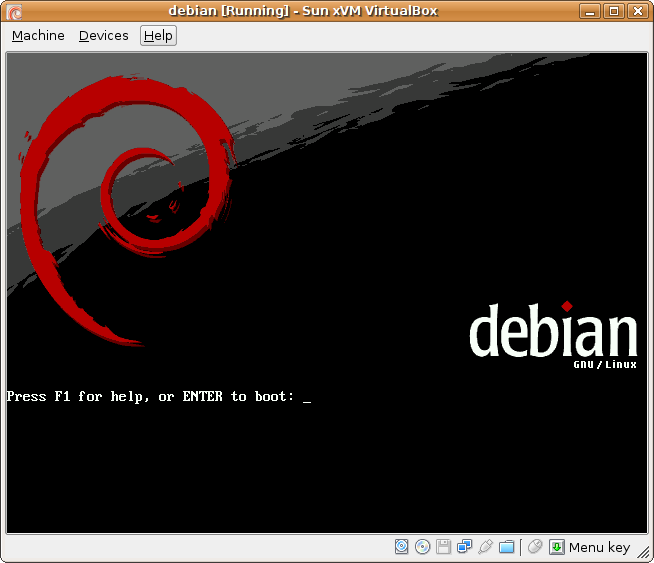
Task: Click the USB devices status icon
Action: click(x=485, y=546)
